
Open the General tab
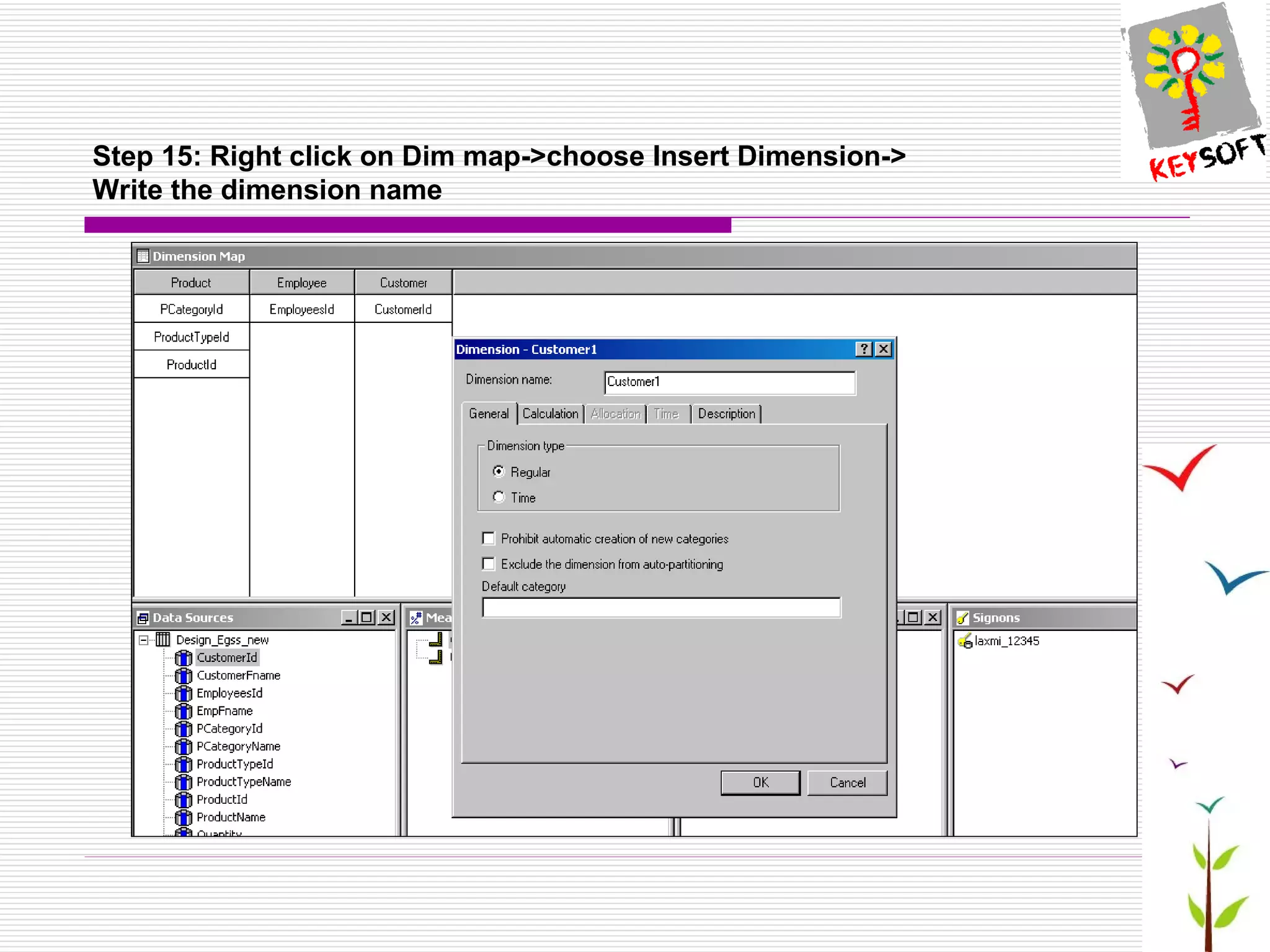pos(489,413)
